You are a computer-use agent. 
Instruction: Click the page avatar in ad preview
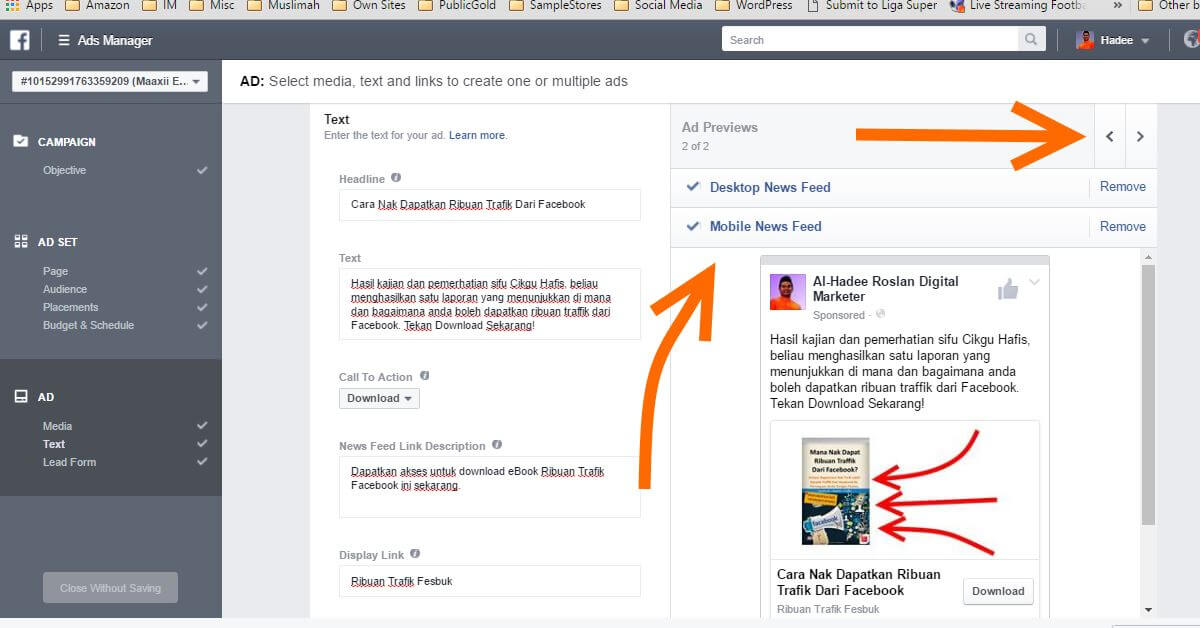[x=787, y=292]
